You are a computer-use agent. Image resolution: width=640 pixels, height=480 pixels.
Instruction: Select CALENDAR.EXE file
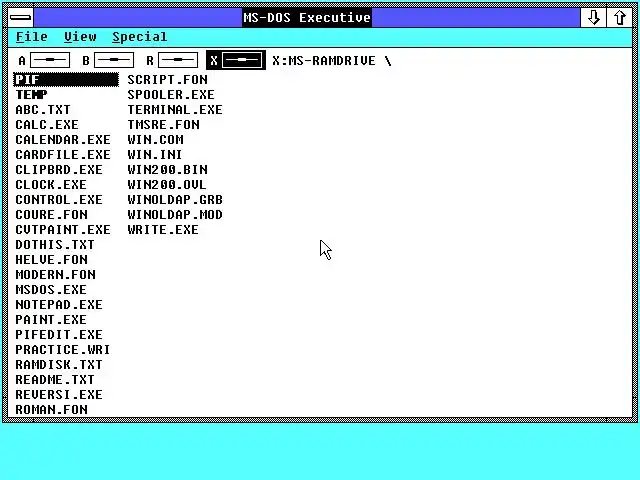point(63,140)
